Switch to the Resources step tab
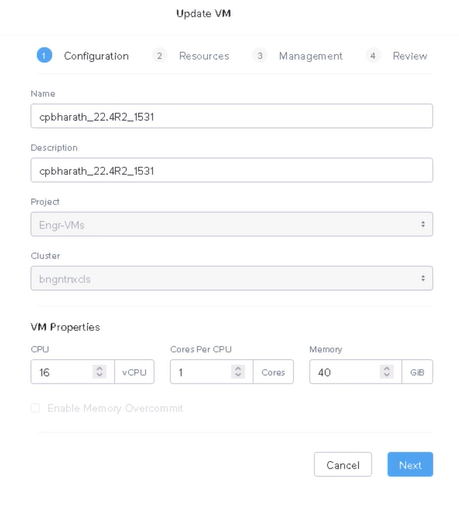Viewport: 459px width, 518px height. click(204, 56)
